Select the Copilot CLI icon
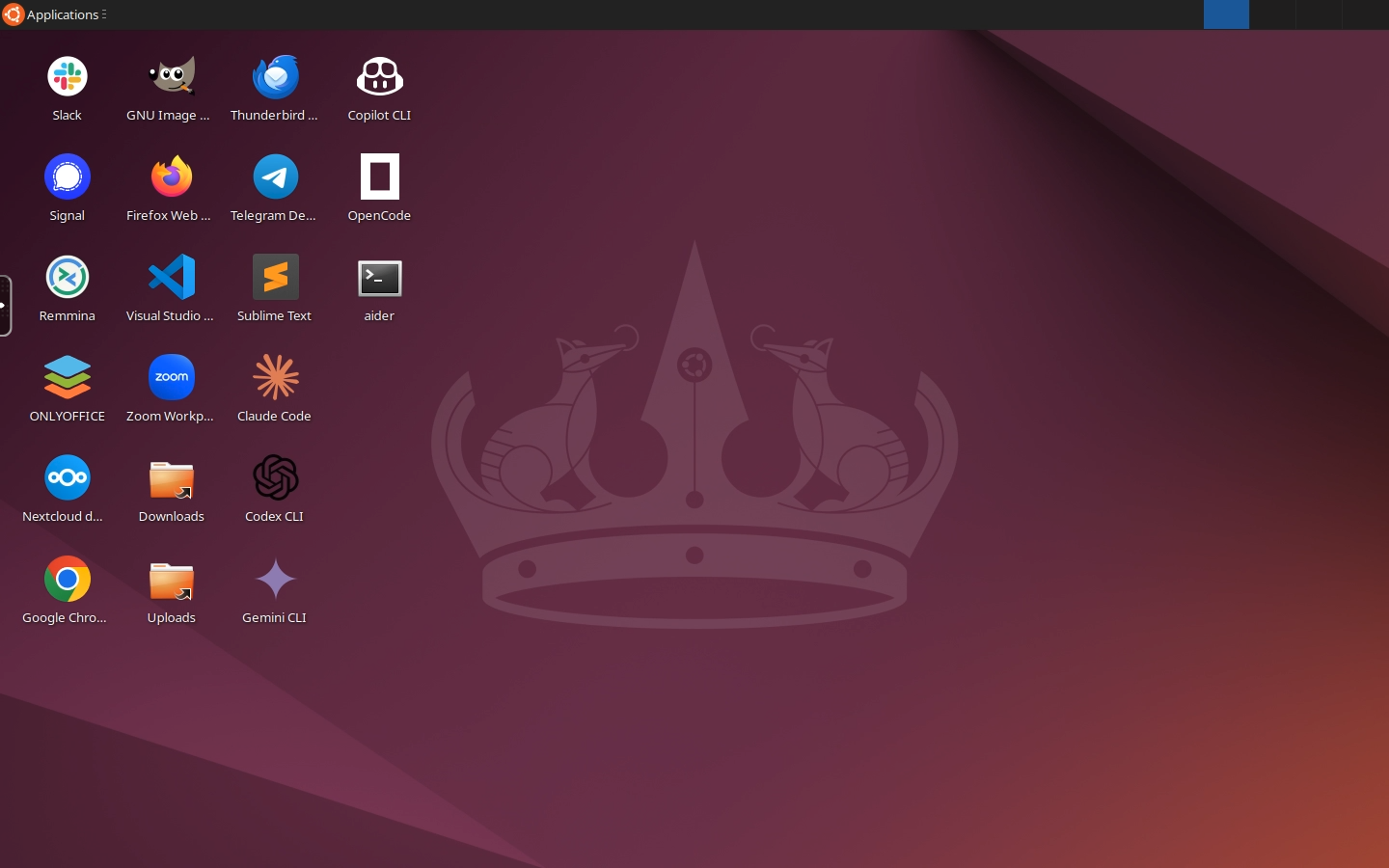This screenshot has width=1389, height=868. 380,77
